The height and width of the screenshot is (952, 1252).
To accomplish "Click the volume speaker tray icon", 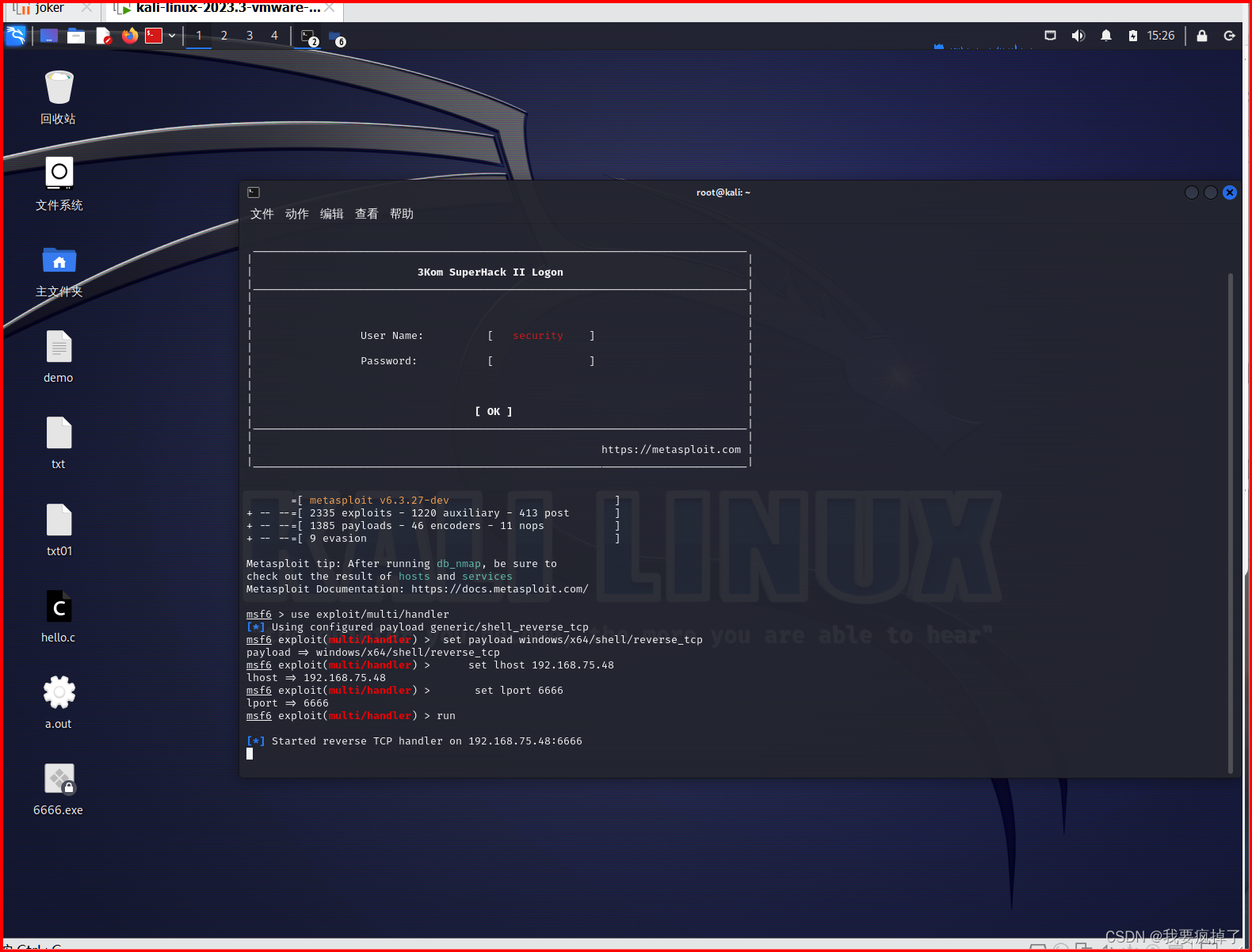I will pos(1078,36).
